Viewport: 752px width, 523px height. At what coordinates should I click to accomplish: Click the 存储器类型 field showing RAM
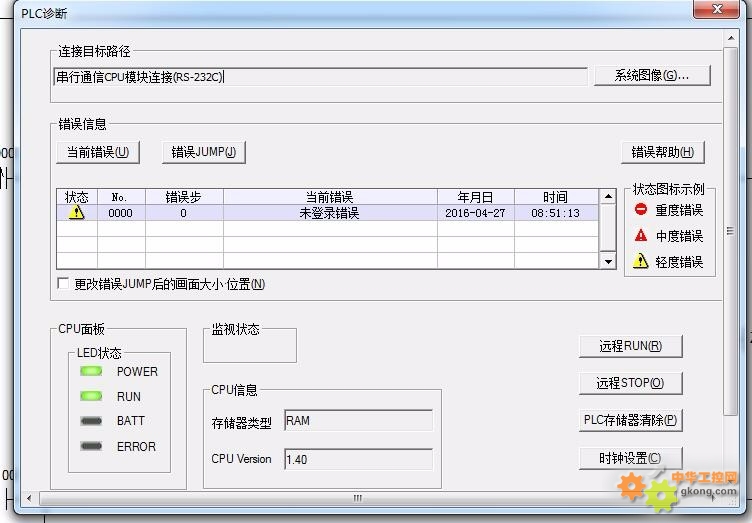[358, 420]
